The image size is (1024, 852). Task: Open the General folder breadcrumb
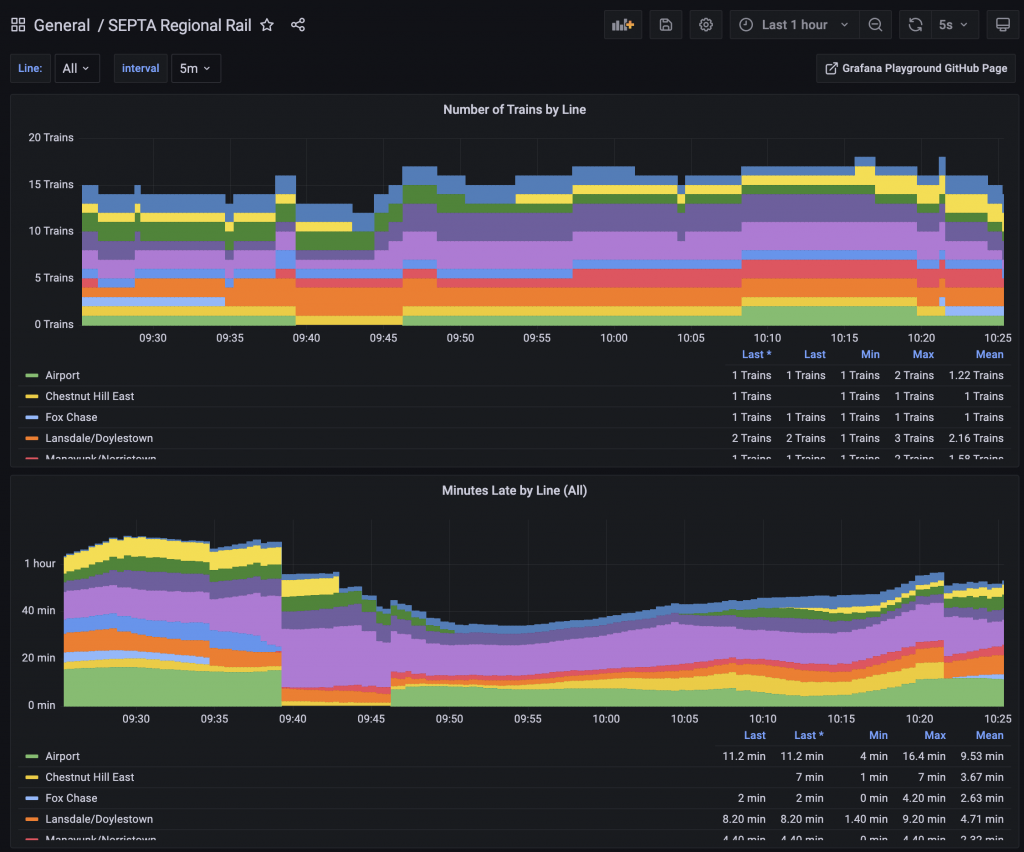tap(62, 25)
